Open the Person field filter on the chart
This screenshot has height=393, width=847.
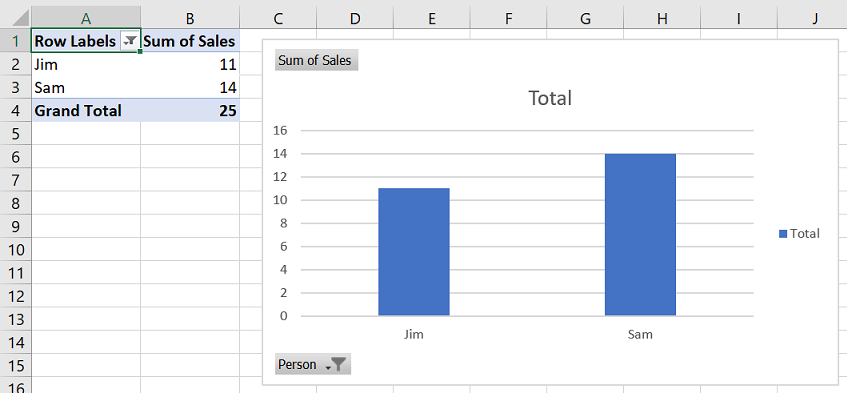click(x=313, y=364)
